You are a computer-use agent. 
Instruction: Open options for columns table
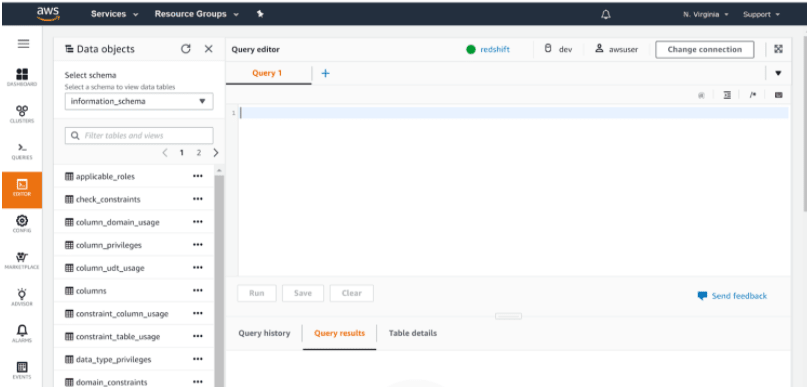point(198,290)
